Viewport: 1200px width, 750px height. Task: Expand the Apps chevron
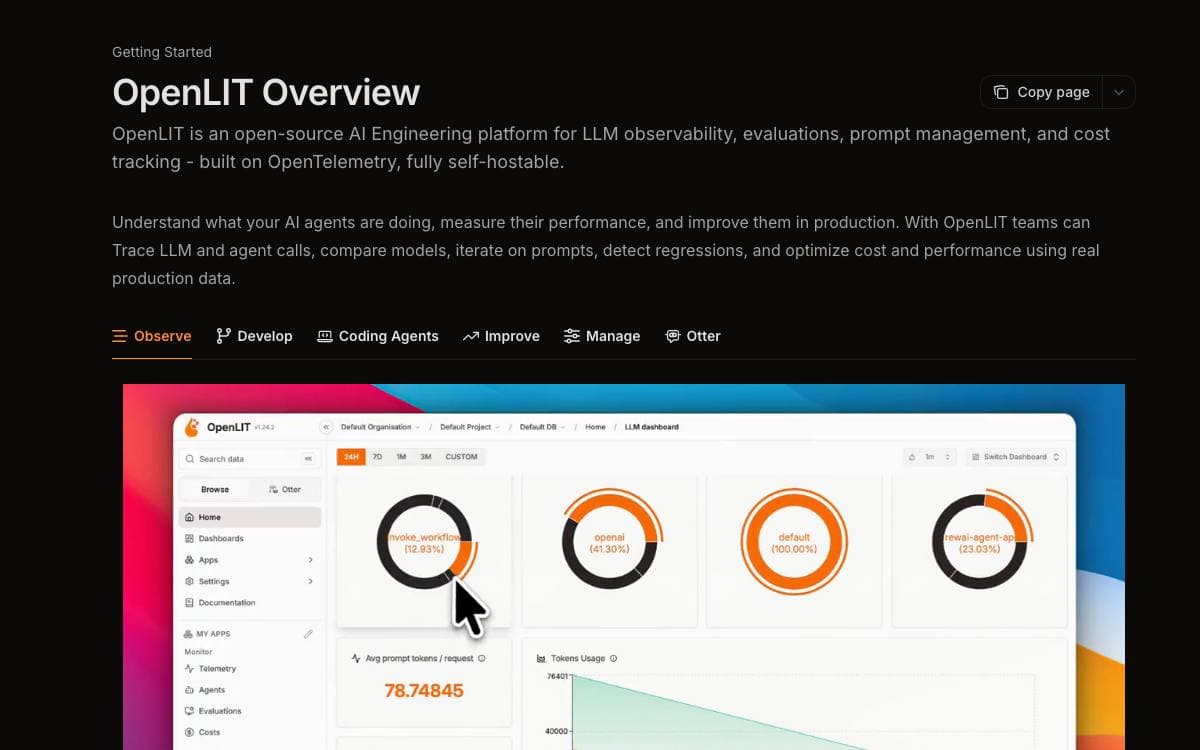coord(310,560)
